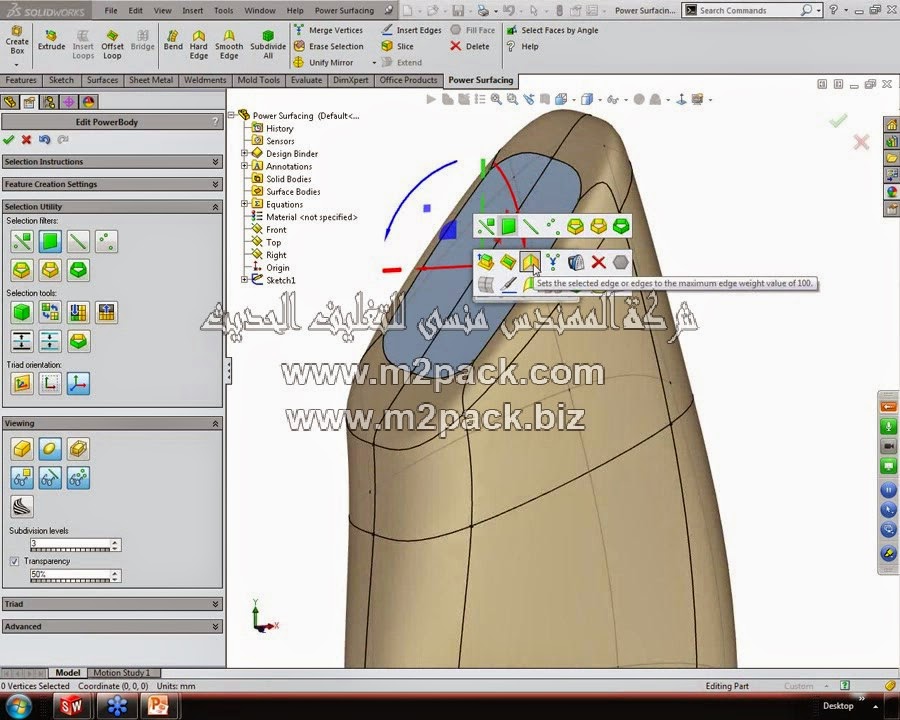Open PowerPoint from the taskbar
Screen dimensions: 900x720
(x=157, y=705)
